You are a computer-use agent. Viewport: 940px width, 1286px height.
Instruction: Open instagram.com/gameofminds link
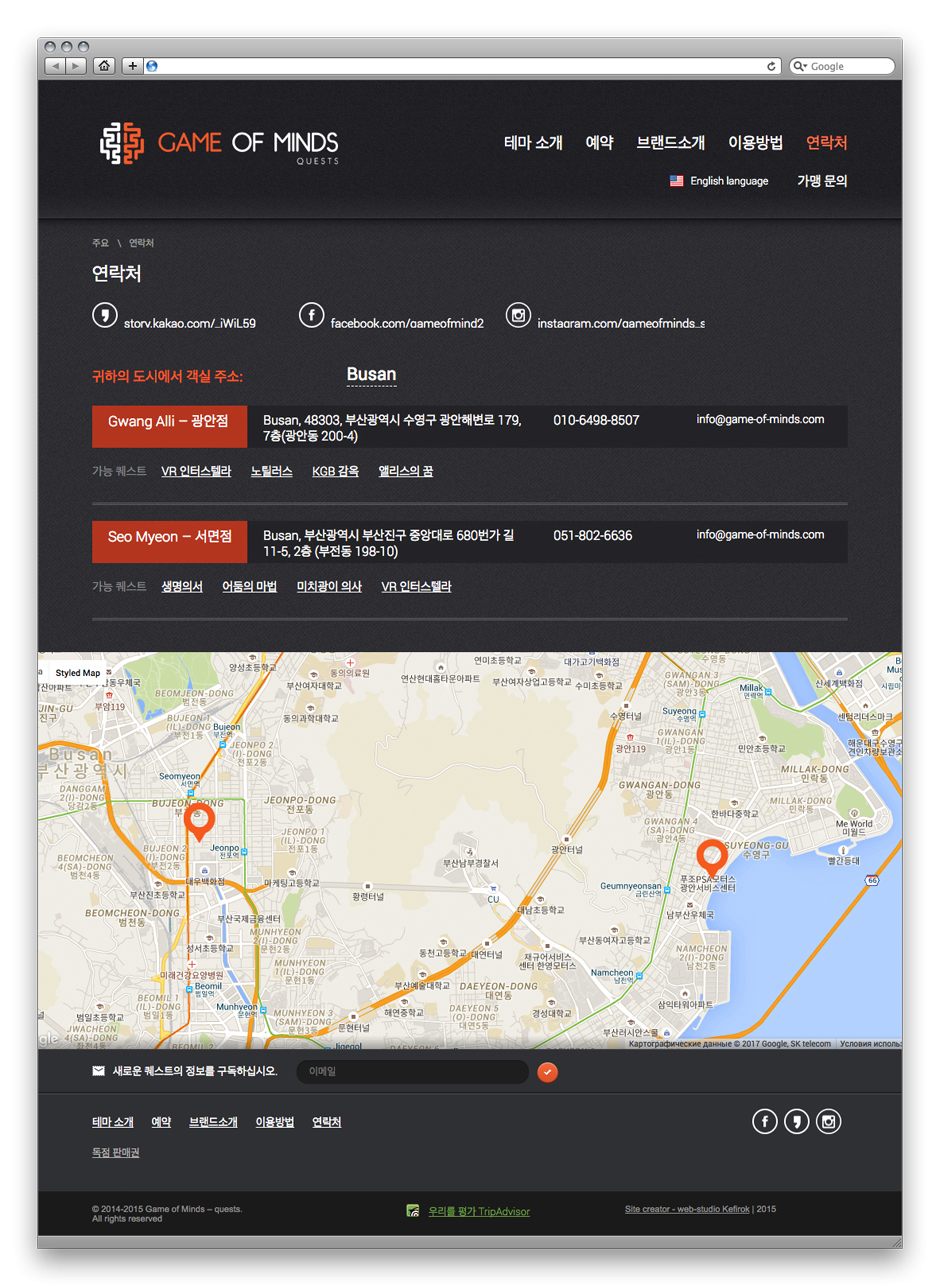(x=621, y=323)
